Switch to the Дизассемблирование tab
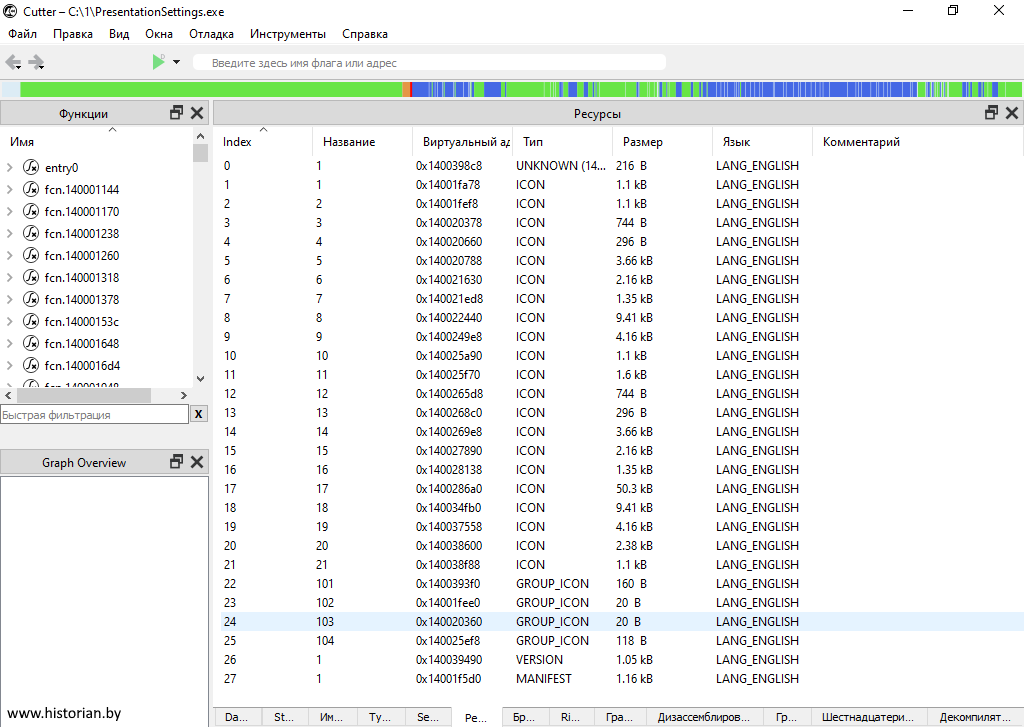The height and width of the screenshot is (727, 1024). 703,717
